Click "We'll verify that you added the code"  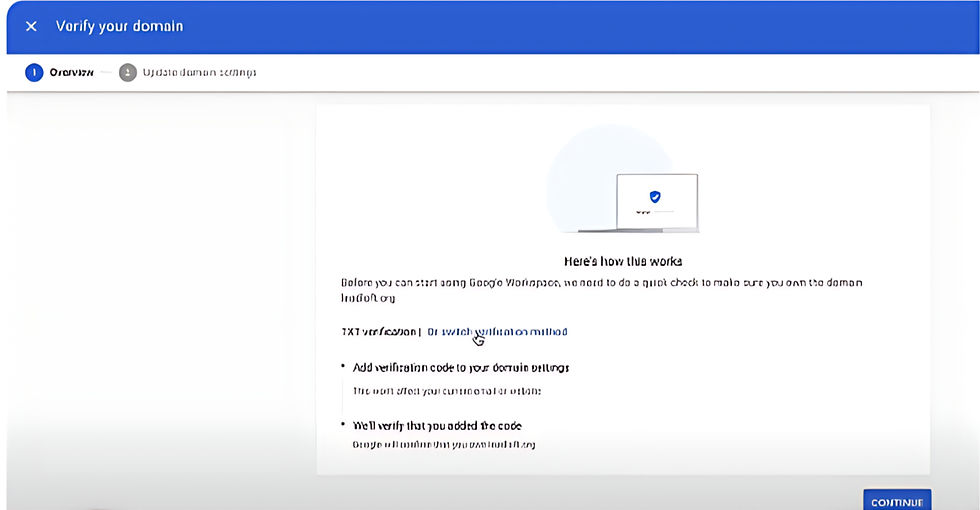(437, 426)
